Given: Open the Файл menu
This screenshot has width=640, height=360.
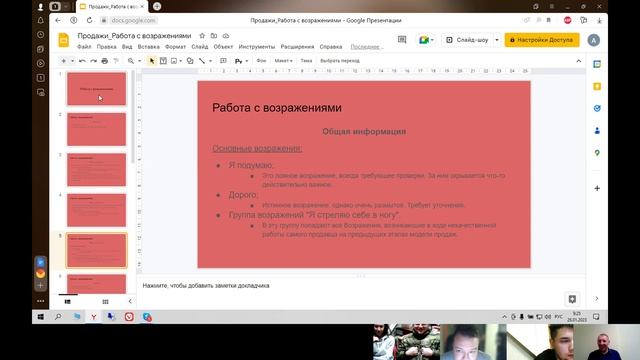Looking at the screenshot, I should pos(84,47).
